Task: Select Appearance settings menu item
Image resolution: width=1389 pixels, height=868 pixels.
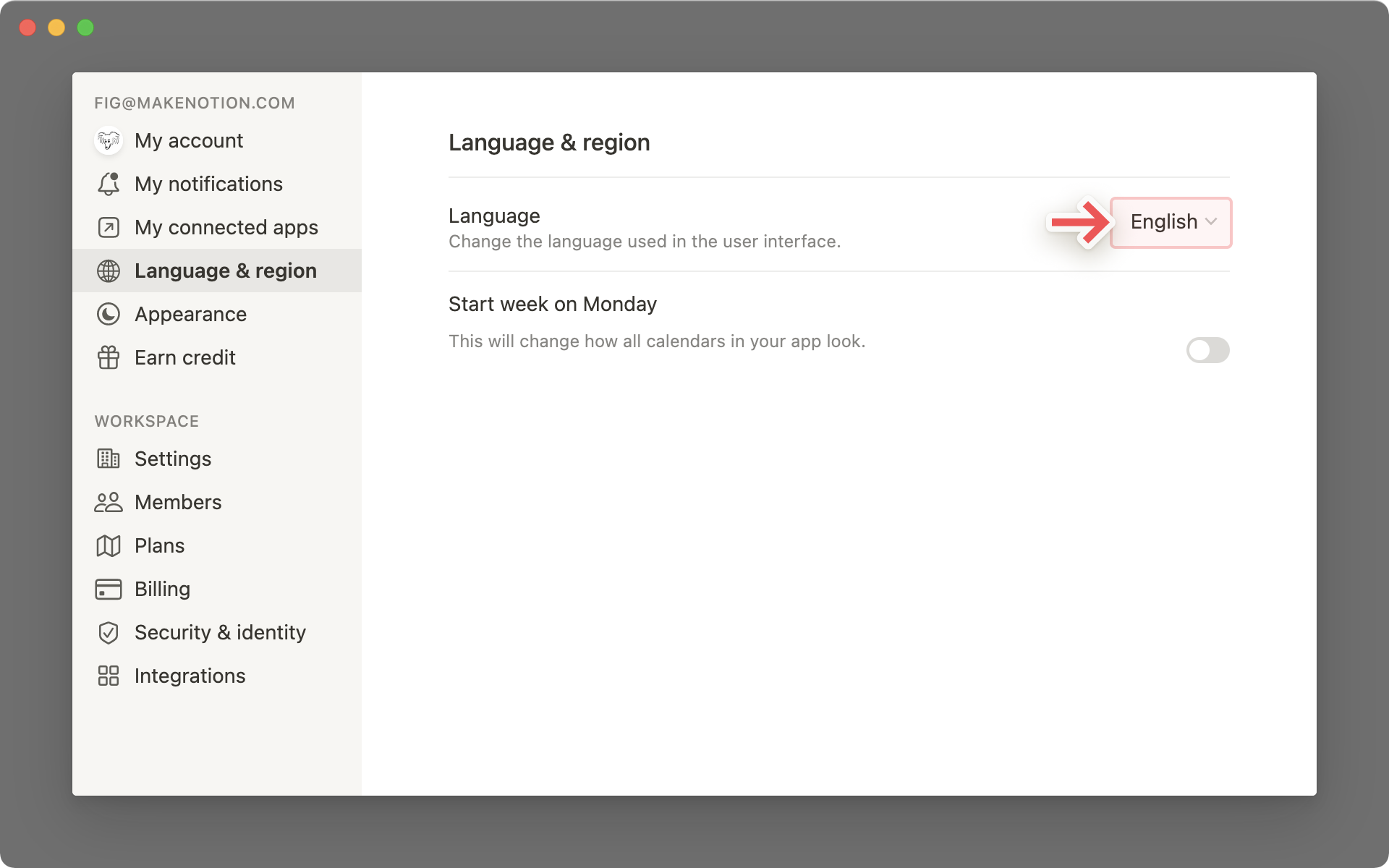Action: (190, 313)
